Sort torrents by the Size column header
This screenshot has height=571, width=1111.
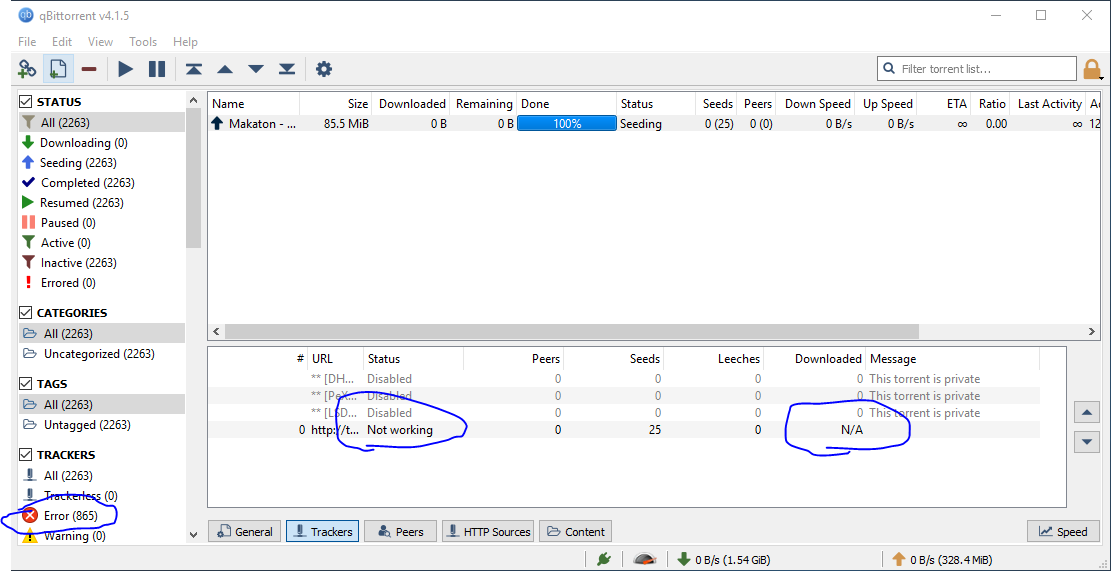click(x=337, y=103)
